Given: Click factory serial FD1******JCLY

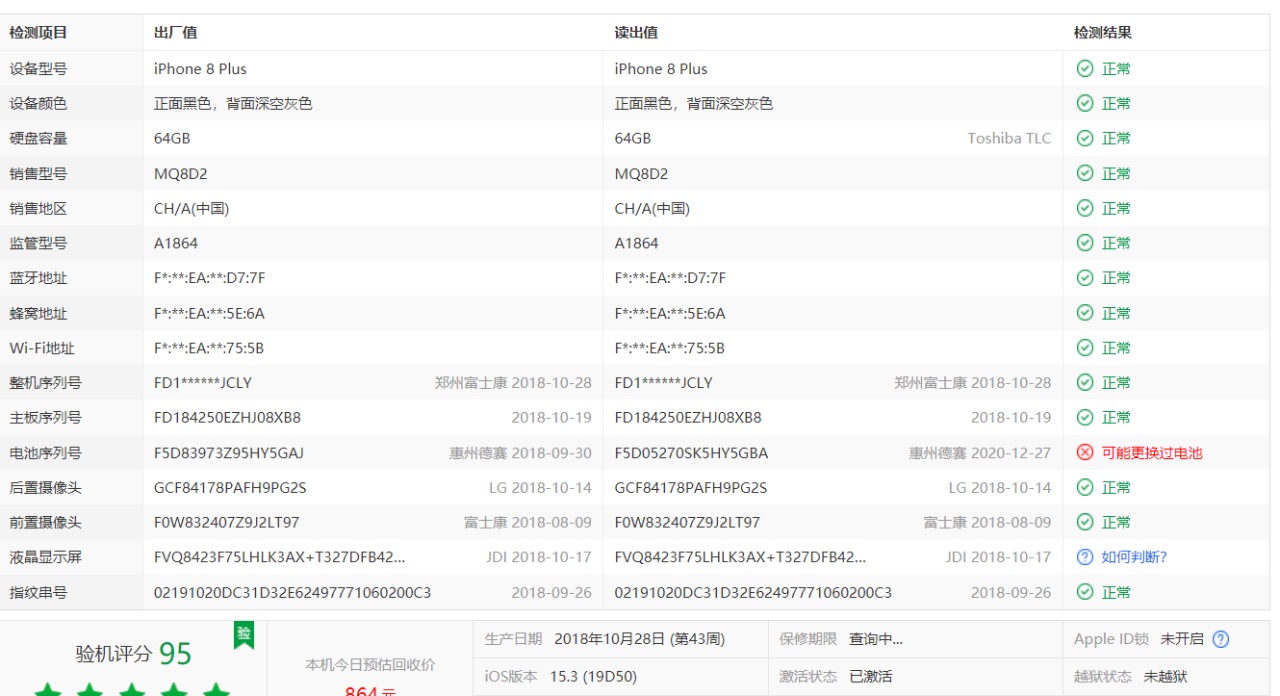Looking at the screenshot, I should point(203,383).
